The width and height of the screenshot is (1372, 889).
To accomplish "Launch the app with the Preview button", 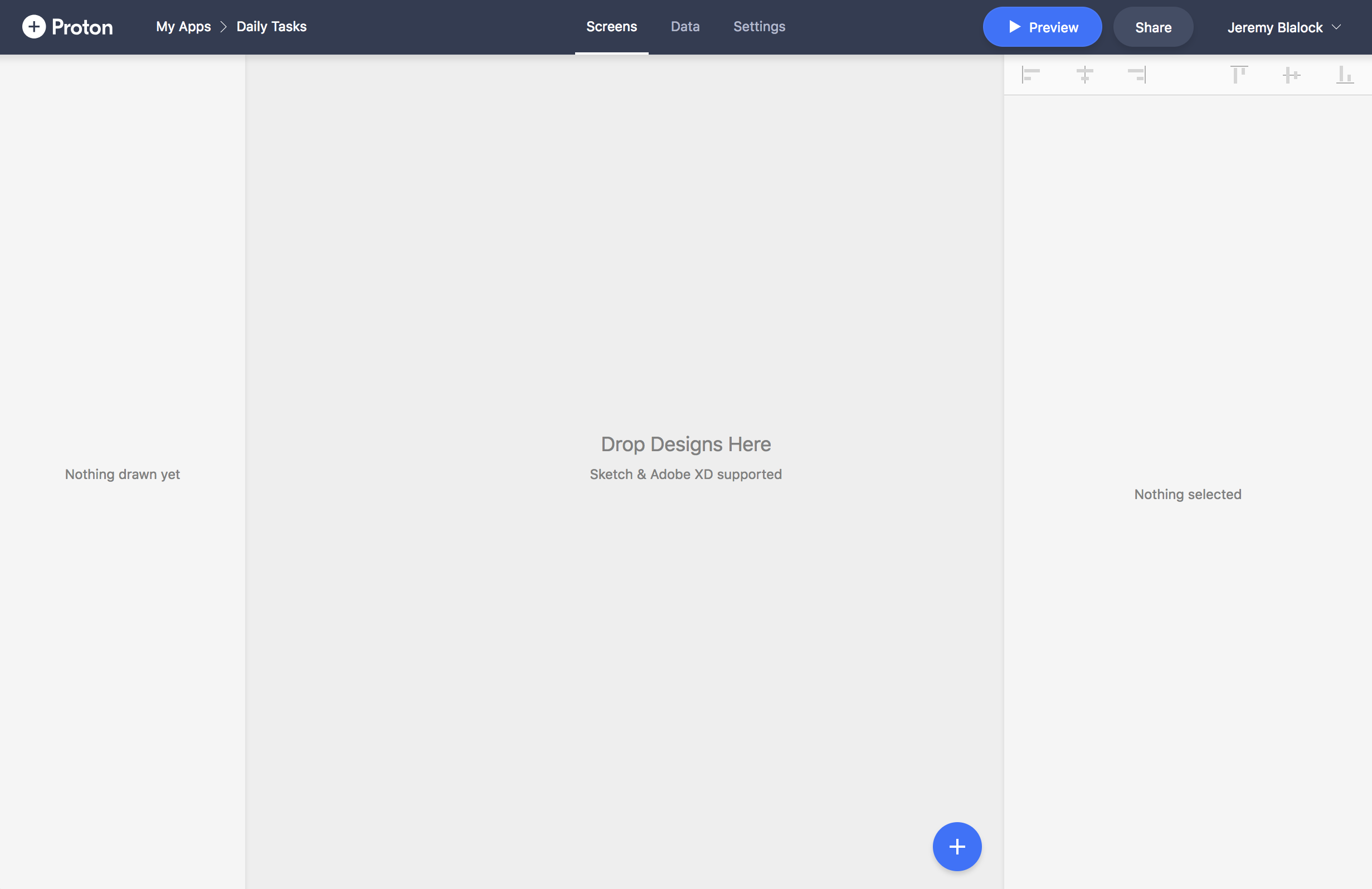I will (x=1042, y=27).
